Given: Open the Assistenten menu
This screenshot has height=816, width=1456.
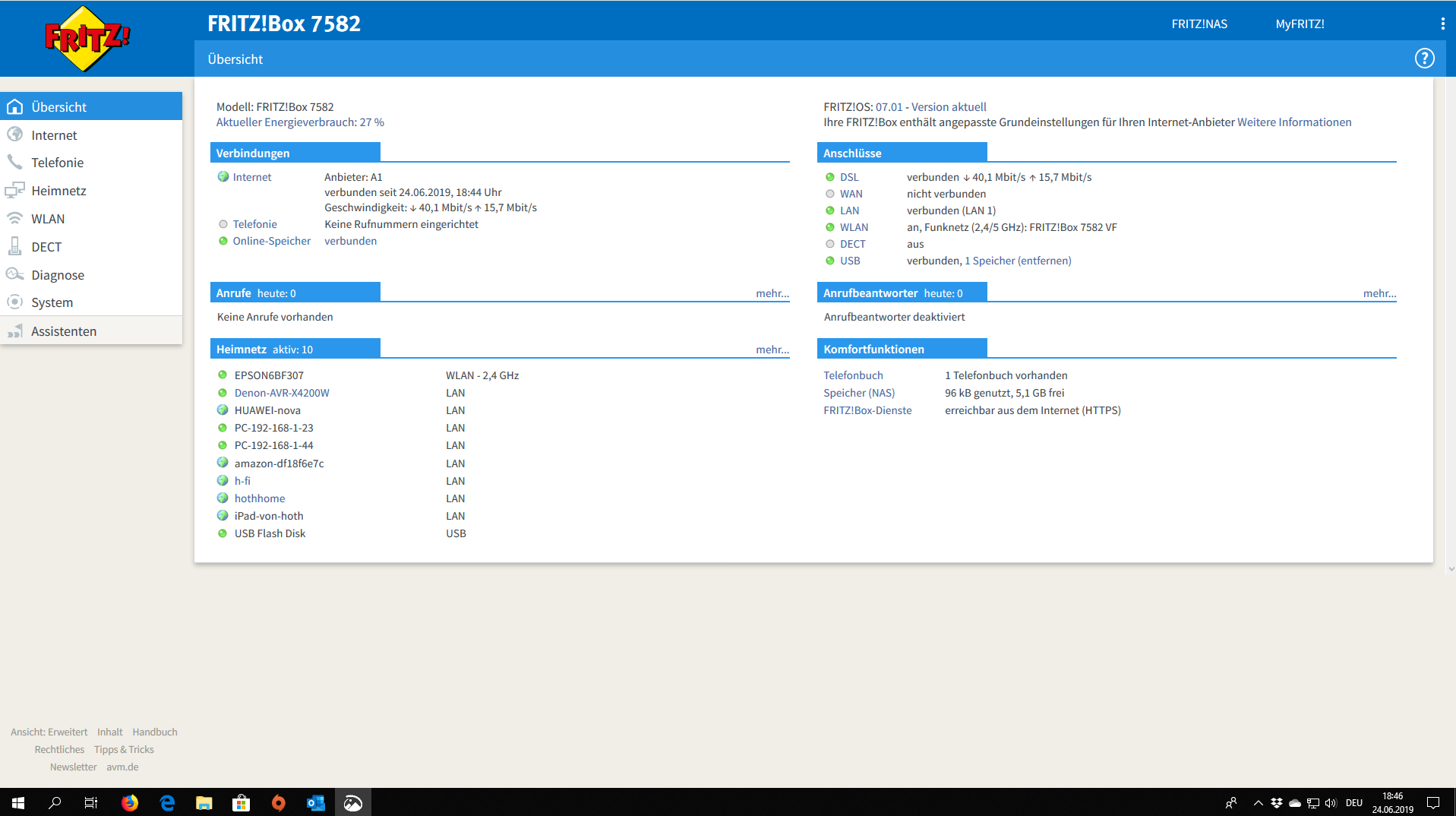Looking at the screenshot, I should [x=91, y=331].
